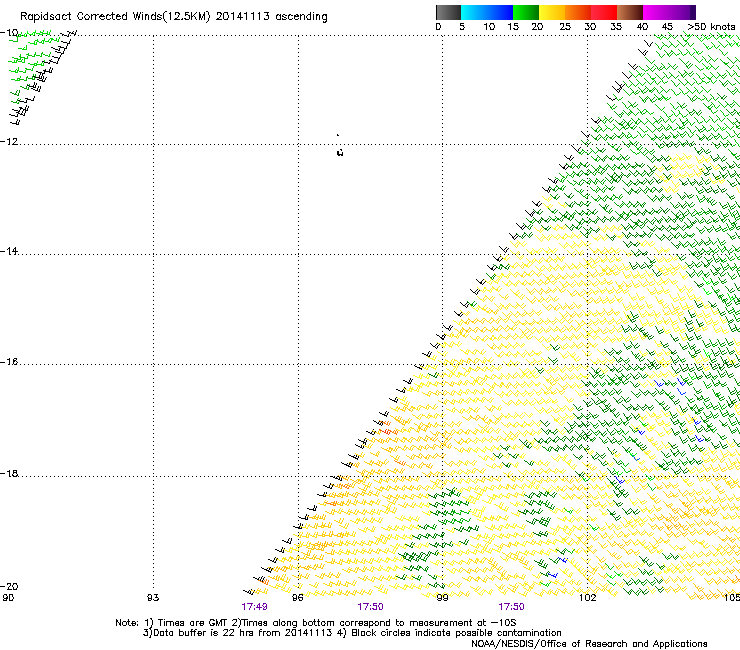Click the '-16' latitude axis label

[x=9, y=362]
